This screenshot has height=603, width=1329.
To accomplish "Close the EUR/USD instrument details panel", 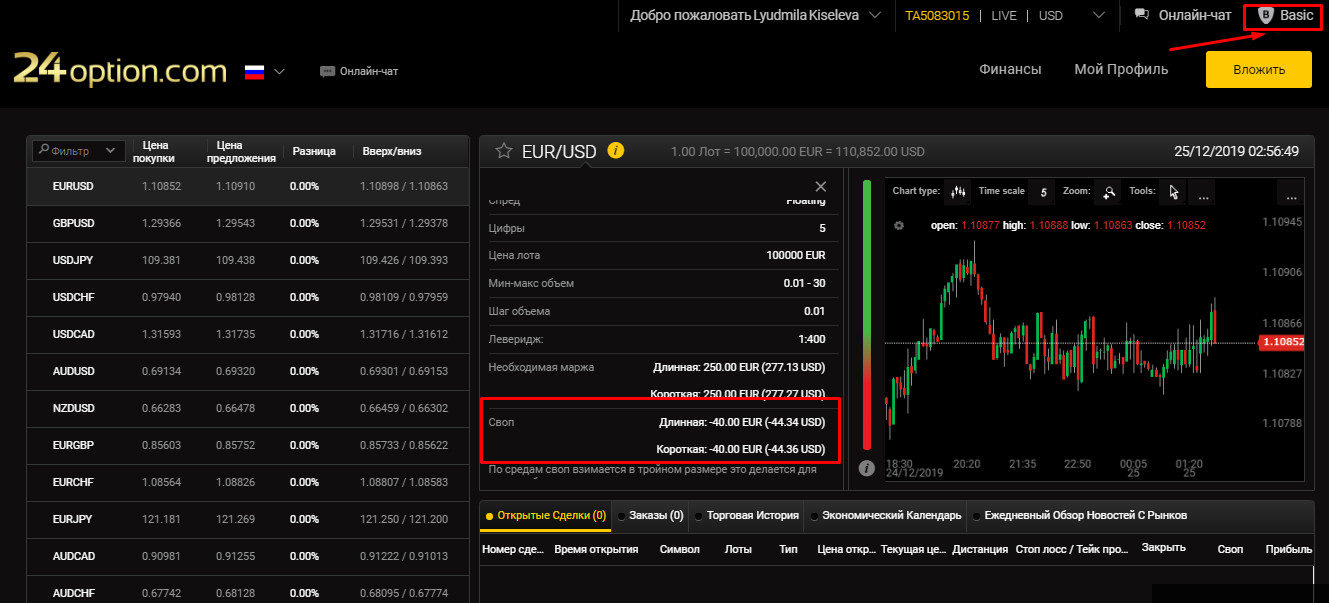I will click(821, 186).
